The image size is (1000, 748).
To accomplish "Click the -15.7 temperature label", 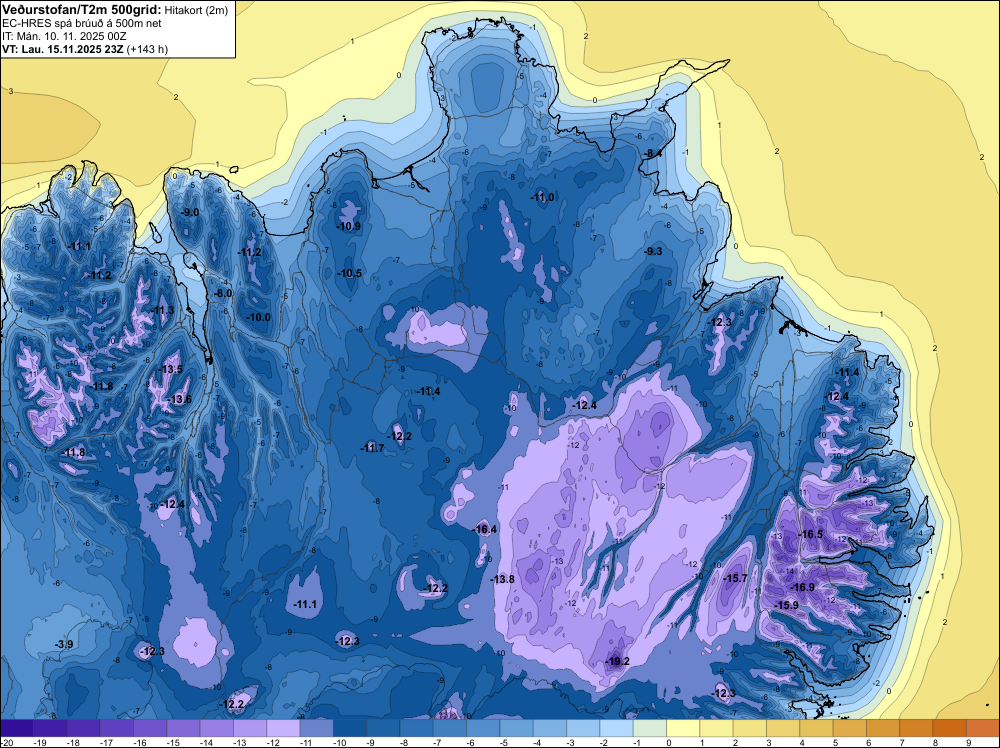I will [736, 578].
